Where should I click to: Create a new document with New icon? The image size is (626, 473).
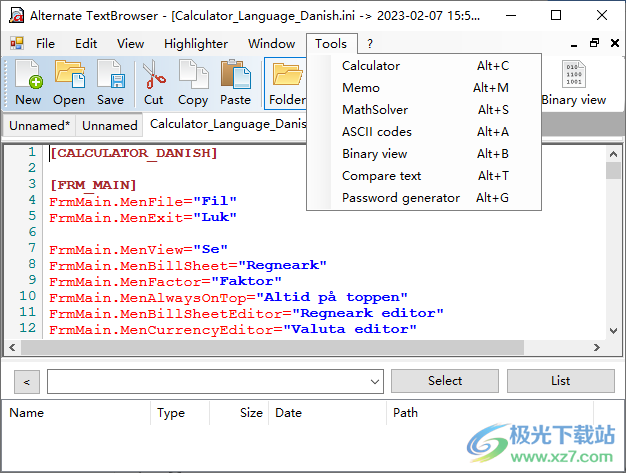[x=28, y=83]
